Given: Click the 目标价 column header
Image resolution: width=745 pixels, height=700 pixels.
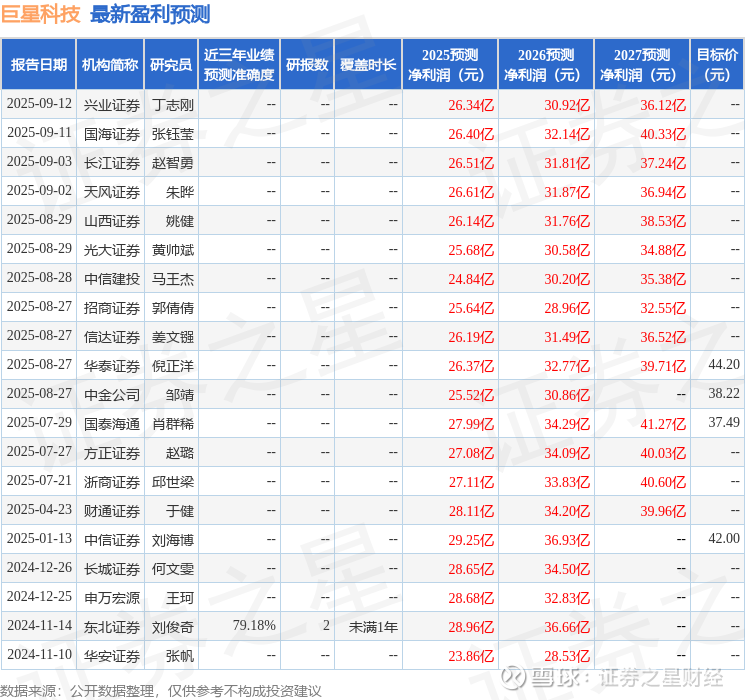Looking at the screenshot, I should (x=716, y=65).
